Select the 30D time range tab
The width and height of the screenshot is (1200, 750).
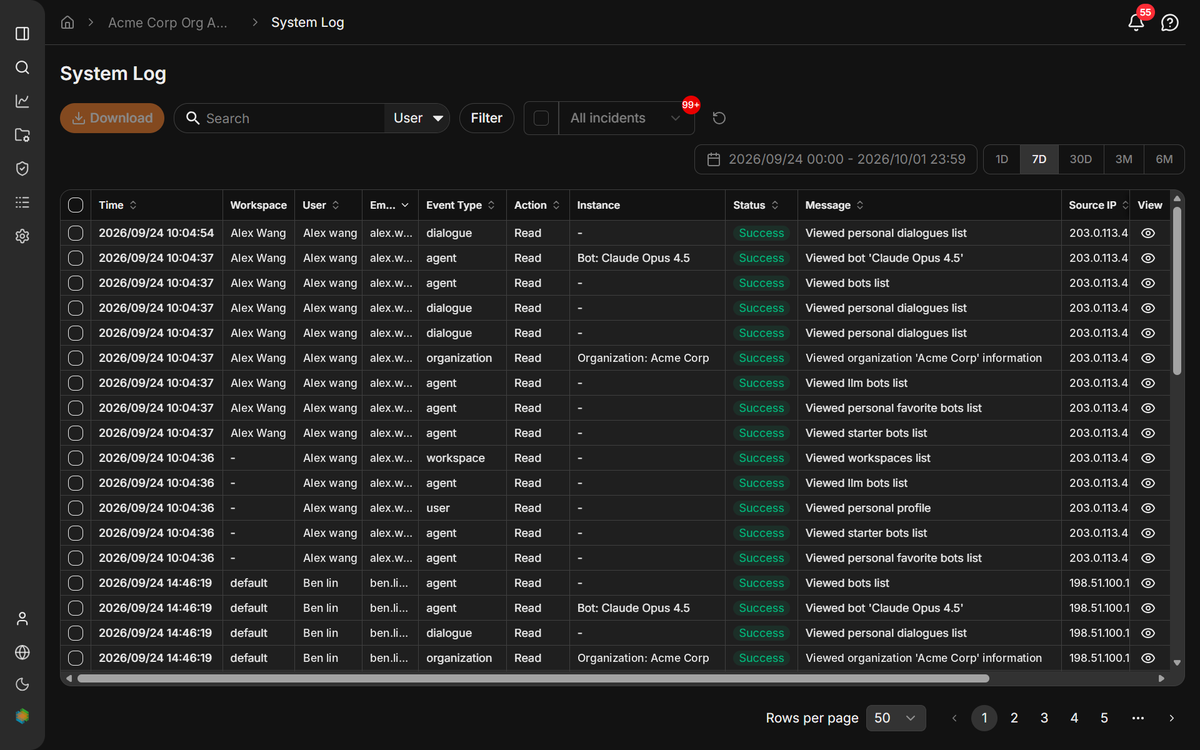[1081, 159]
